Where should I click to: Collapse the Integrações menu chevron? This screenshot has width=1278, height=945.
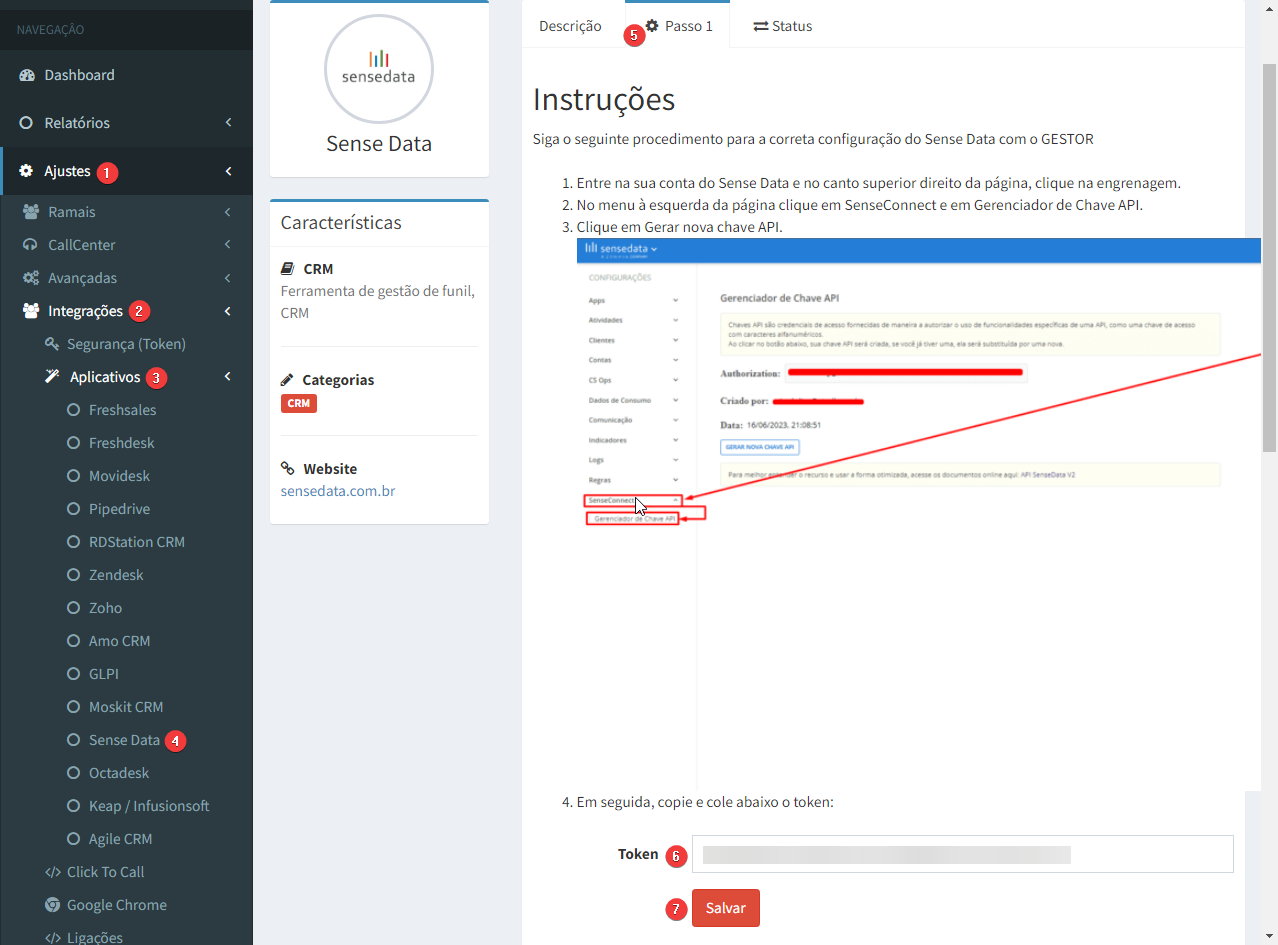(x=228, y=311)
